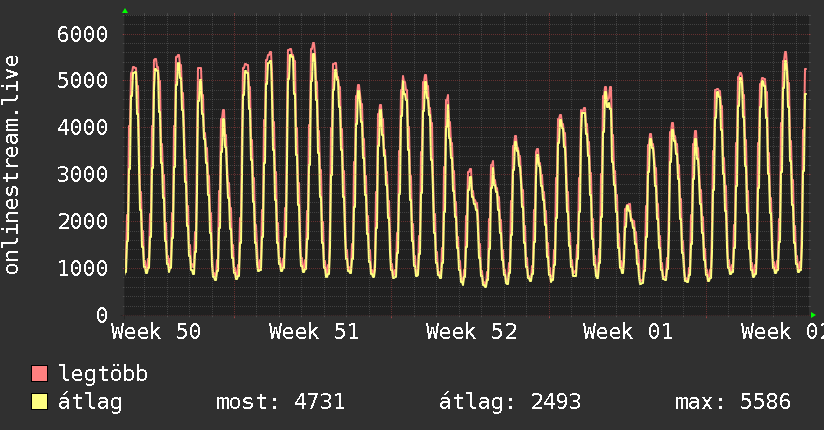This screenshot has height=430, width=824.
Task: Click the green arrow atop the vertical axis
Action: coord(125,11)
